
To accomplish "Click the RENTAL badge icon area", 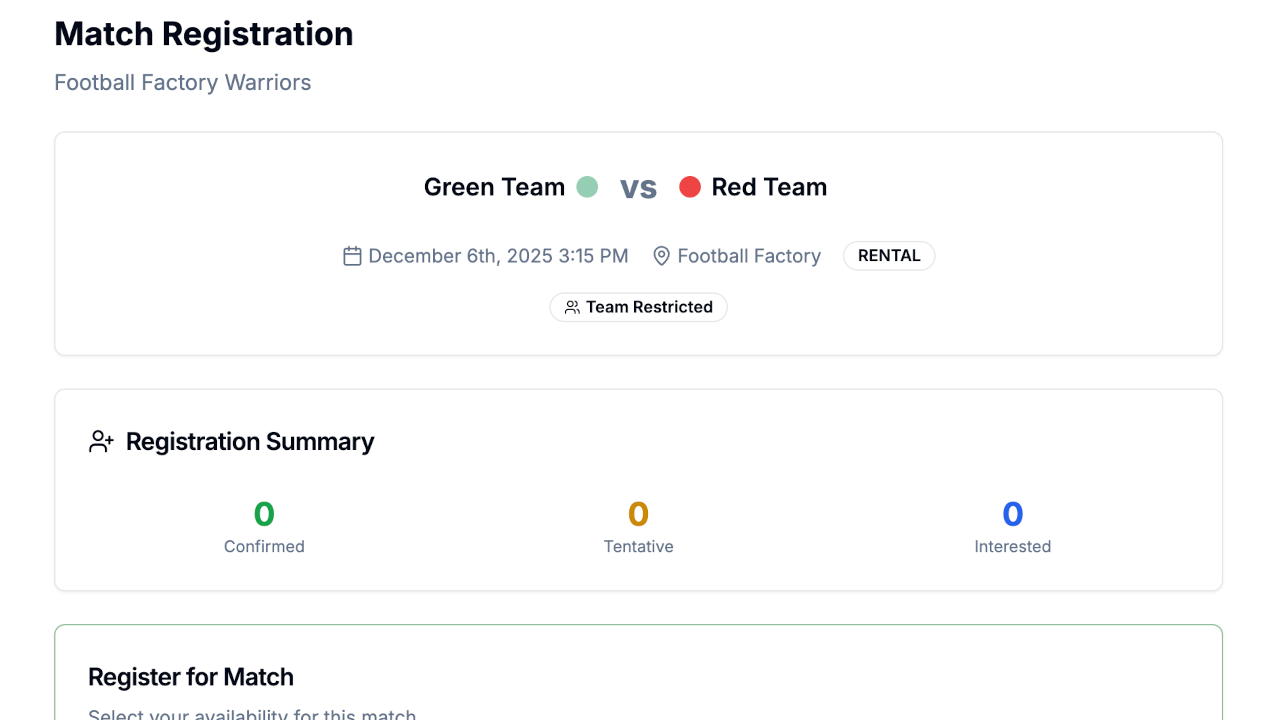I will 888,256.
